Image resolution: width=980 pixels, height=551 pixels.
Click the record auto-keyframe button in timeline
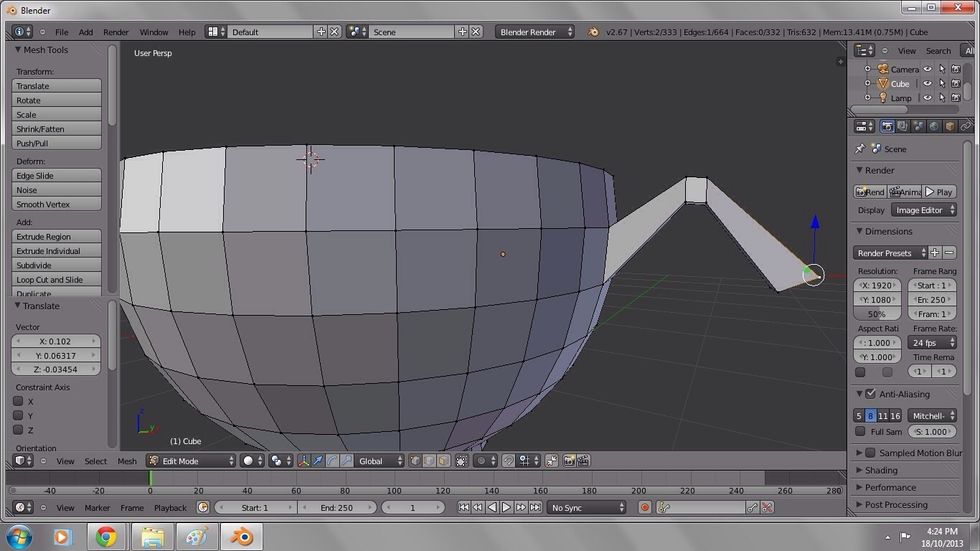point(645,508)
